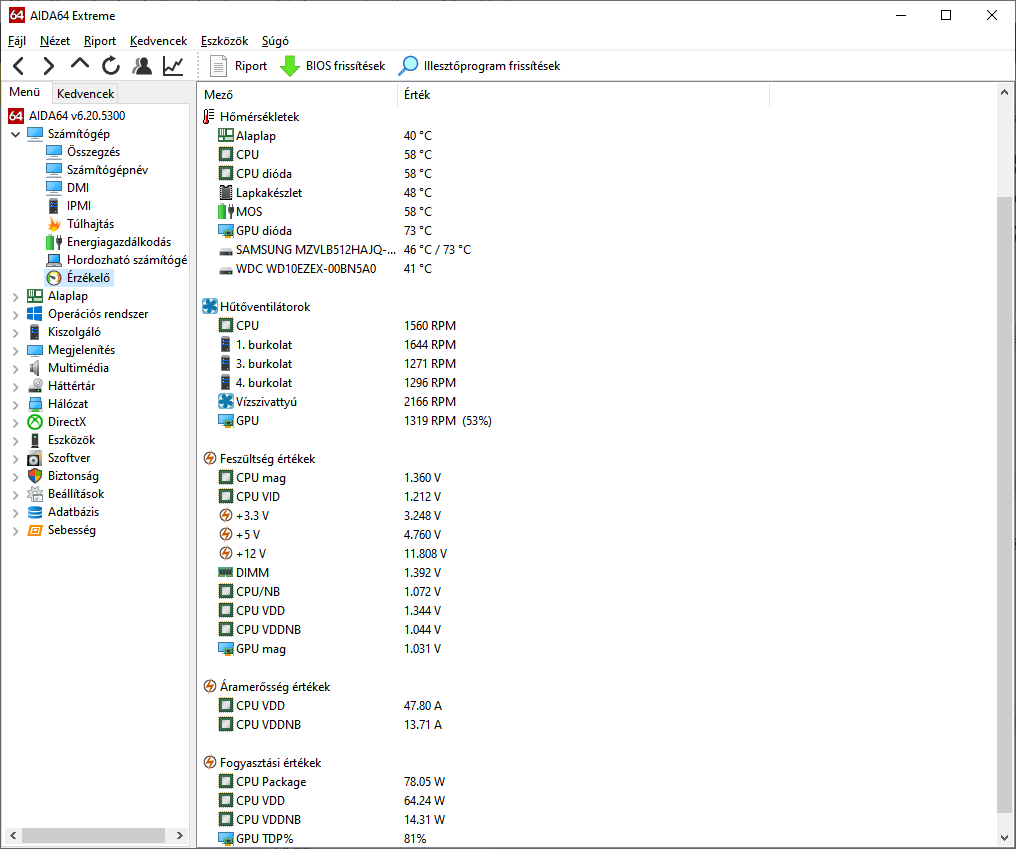Click the GPU dióda icon
This screenshot has width=1016, height=849.
(x=225, y=231)
